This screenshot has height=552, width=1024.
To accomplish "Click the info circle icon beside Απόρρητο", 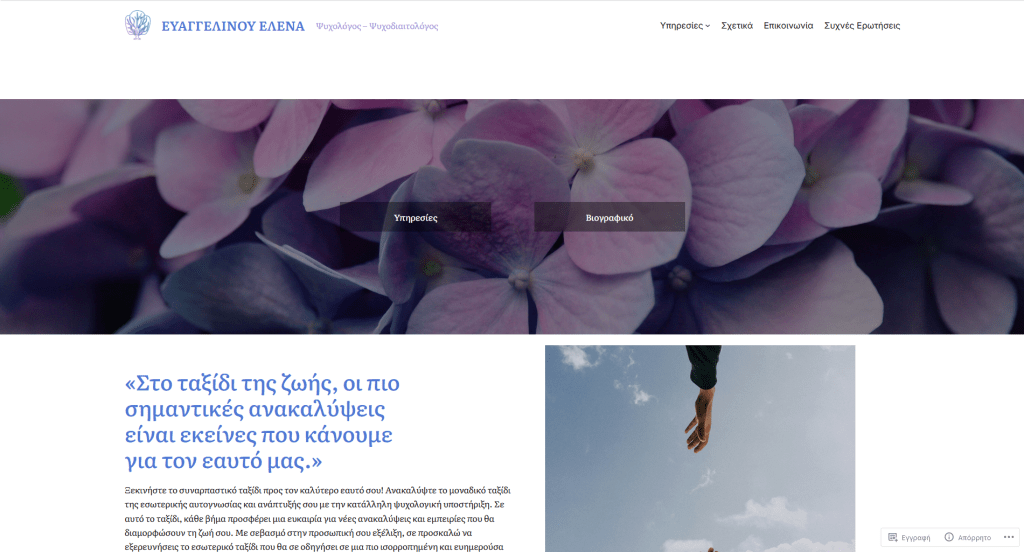I will (949, 537).
